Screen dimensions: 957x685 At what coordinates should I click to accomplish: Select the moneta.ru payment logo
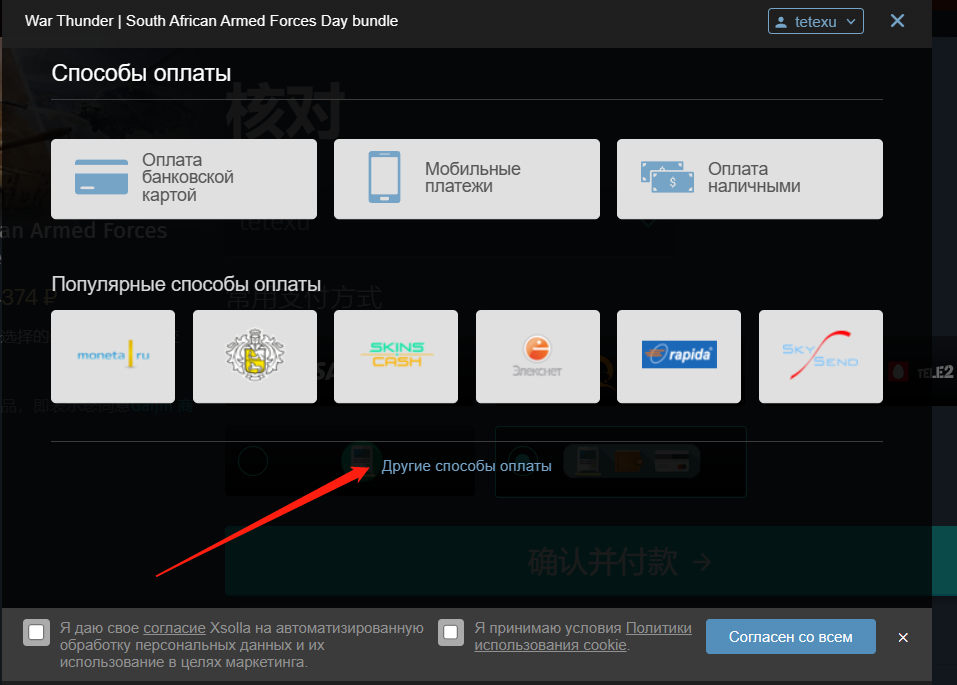pyautogui.click(x=113, y=357)
